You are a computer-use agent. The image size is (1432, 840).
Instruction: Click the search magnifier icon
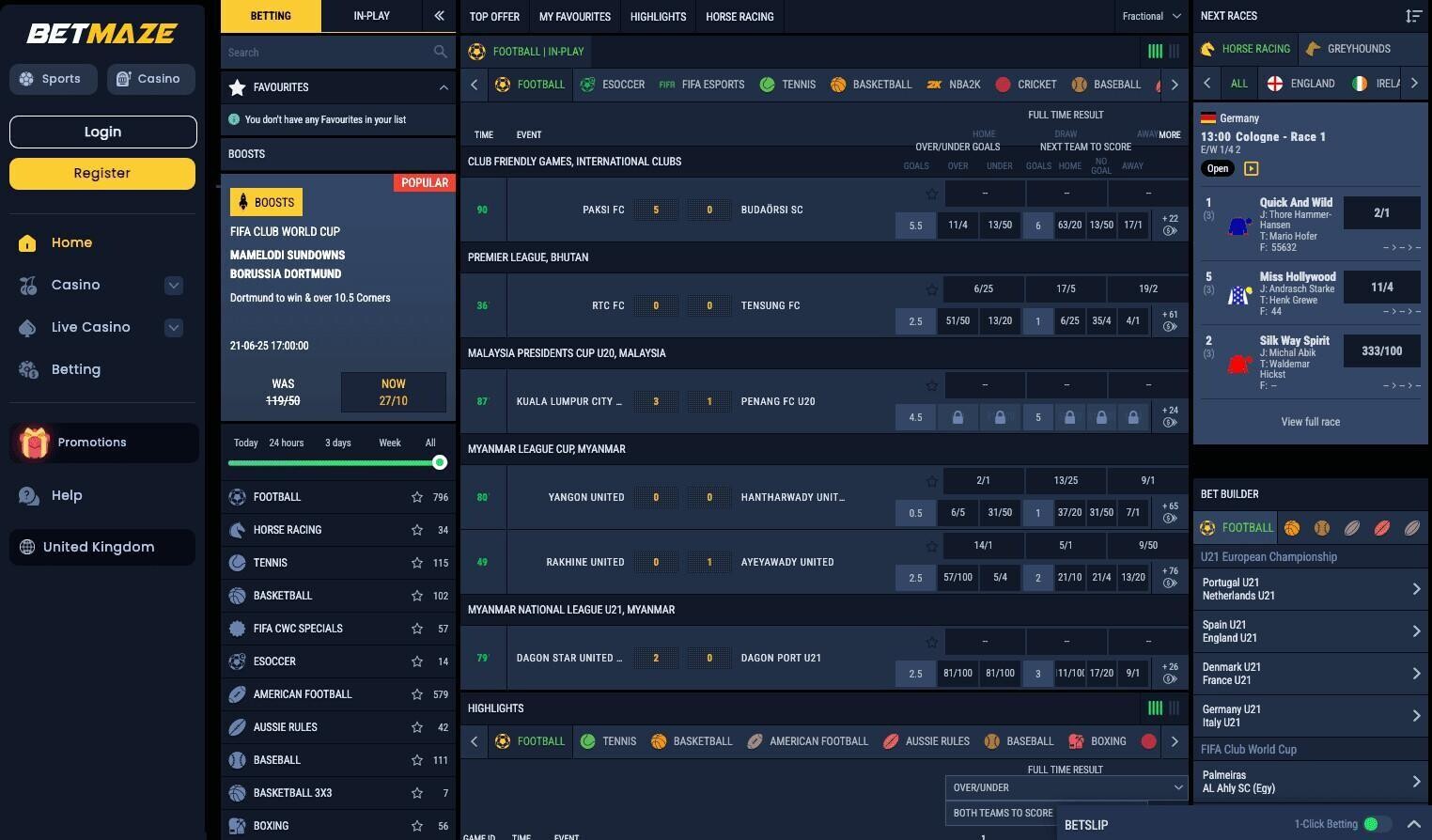[440, 52]
